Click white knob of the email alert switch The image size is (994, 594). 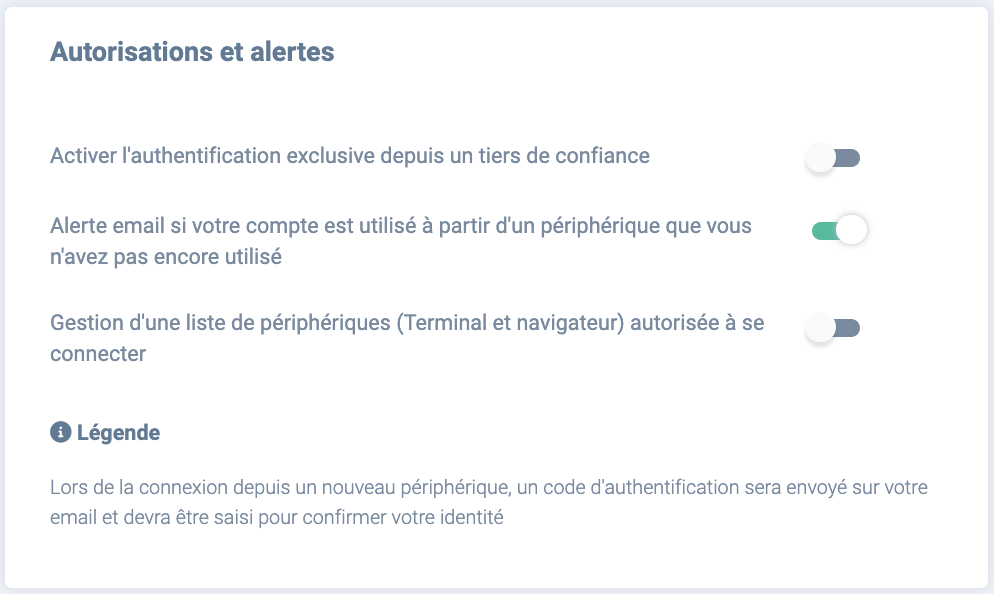pyautogui.click(x=851, y=229)
